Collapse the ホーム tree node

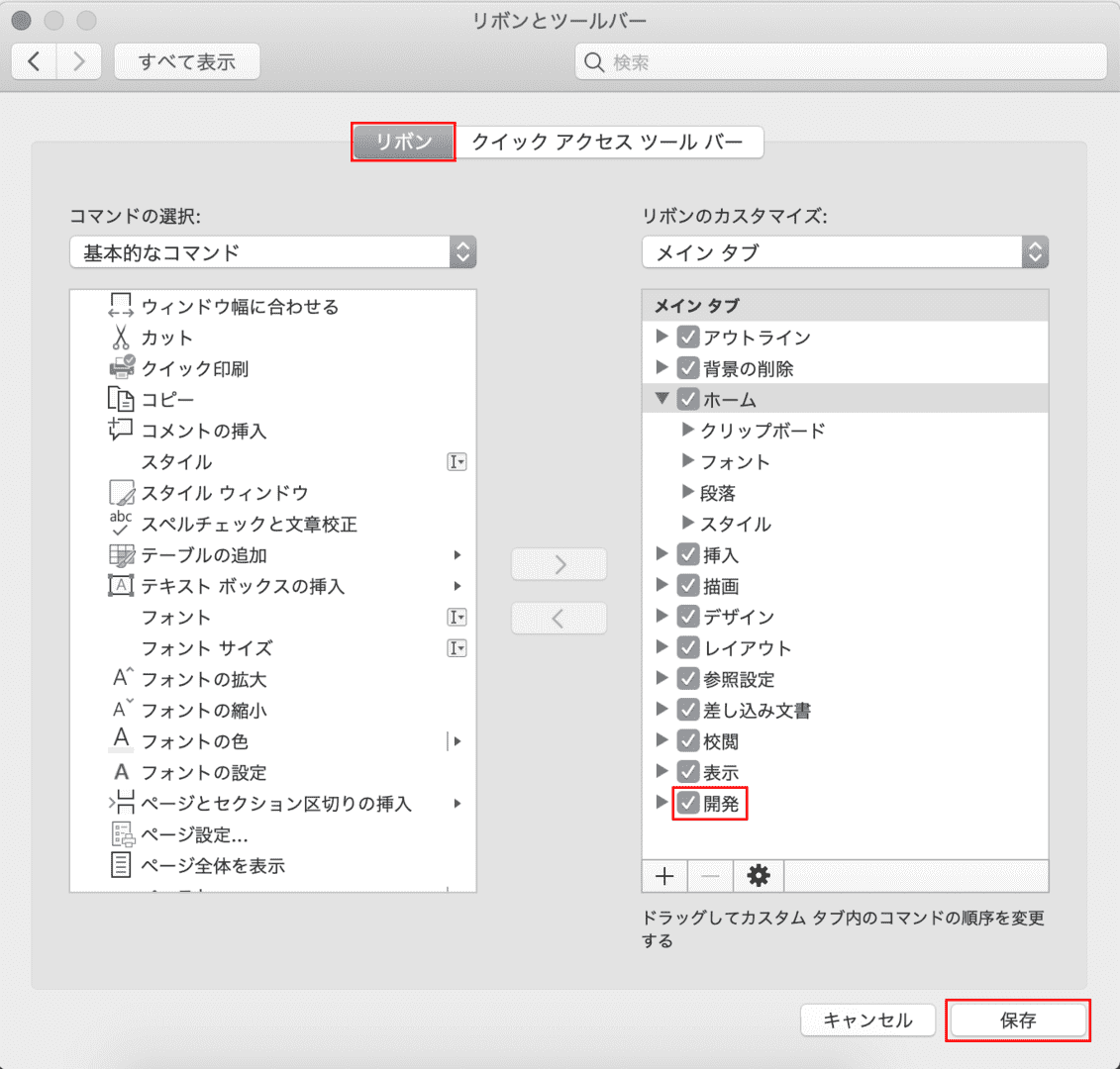click(x=662, y=398)
